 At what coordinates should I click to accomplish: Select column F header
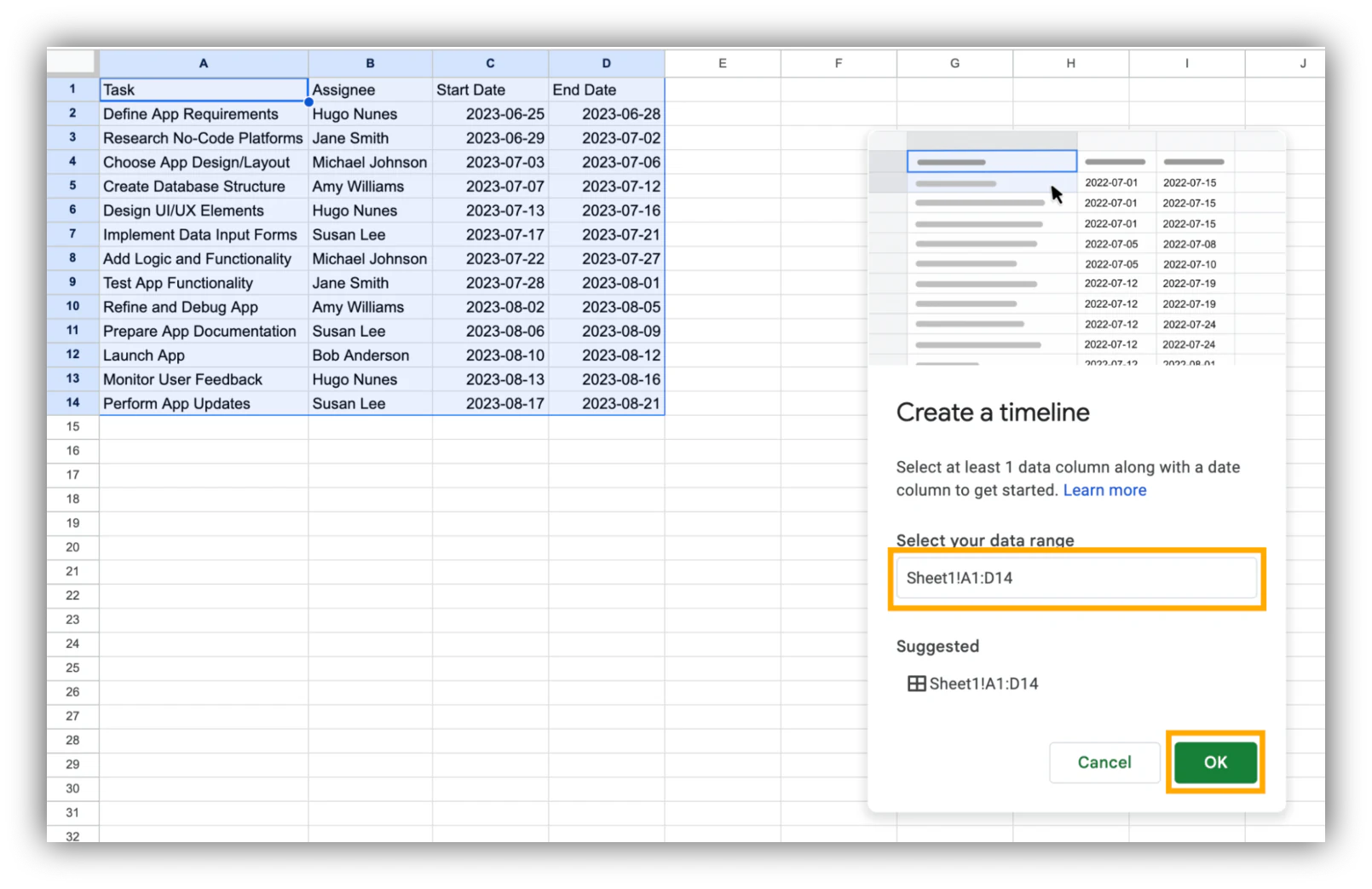click(839, 63)
